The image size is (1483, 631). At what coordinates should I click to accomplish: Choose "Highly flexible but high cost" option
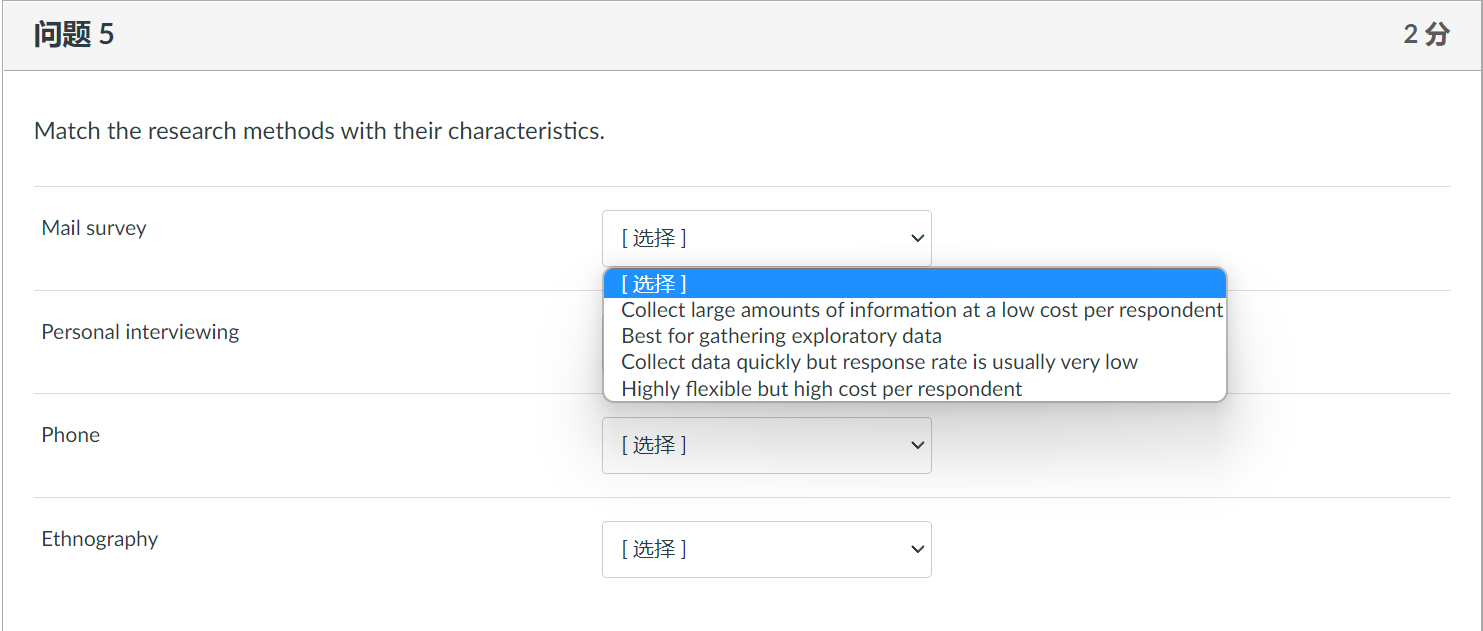[821, 389]
